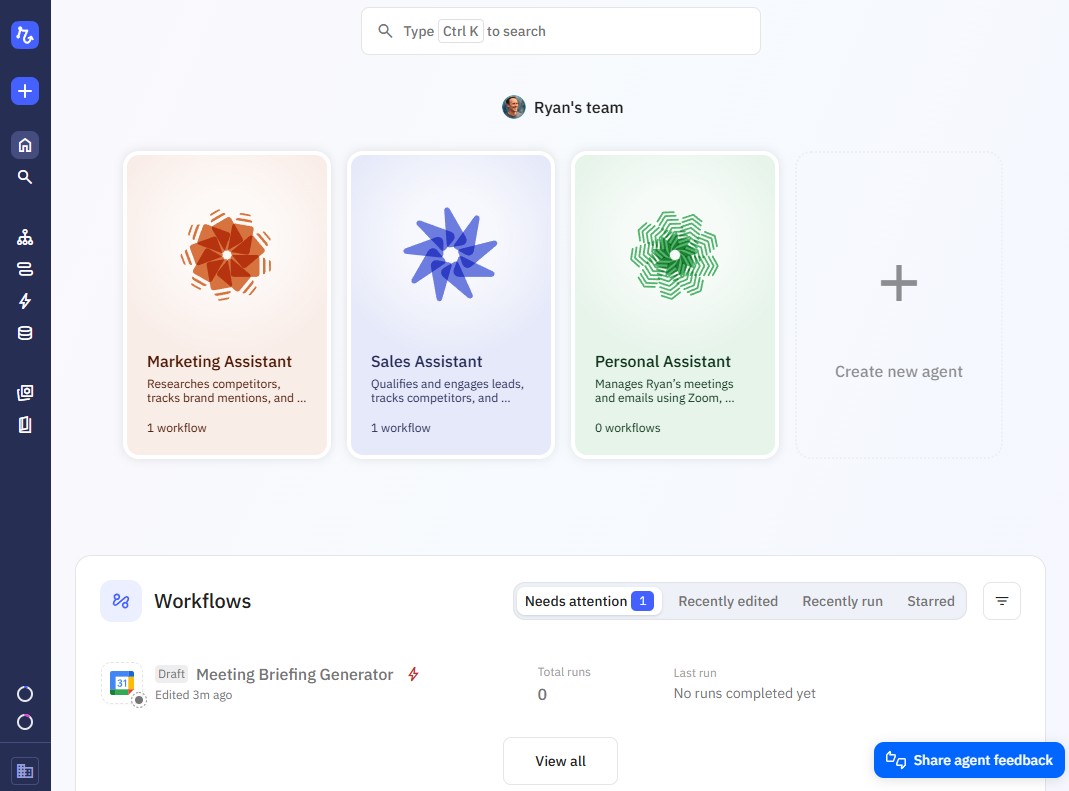Open the workflow filter options
This screenshot has height=791, width=1069.
point(1002,601)
